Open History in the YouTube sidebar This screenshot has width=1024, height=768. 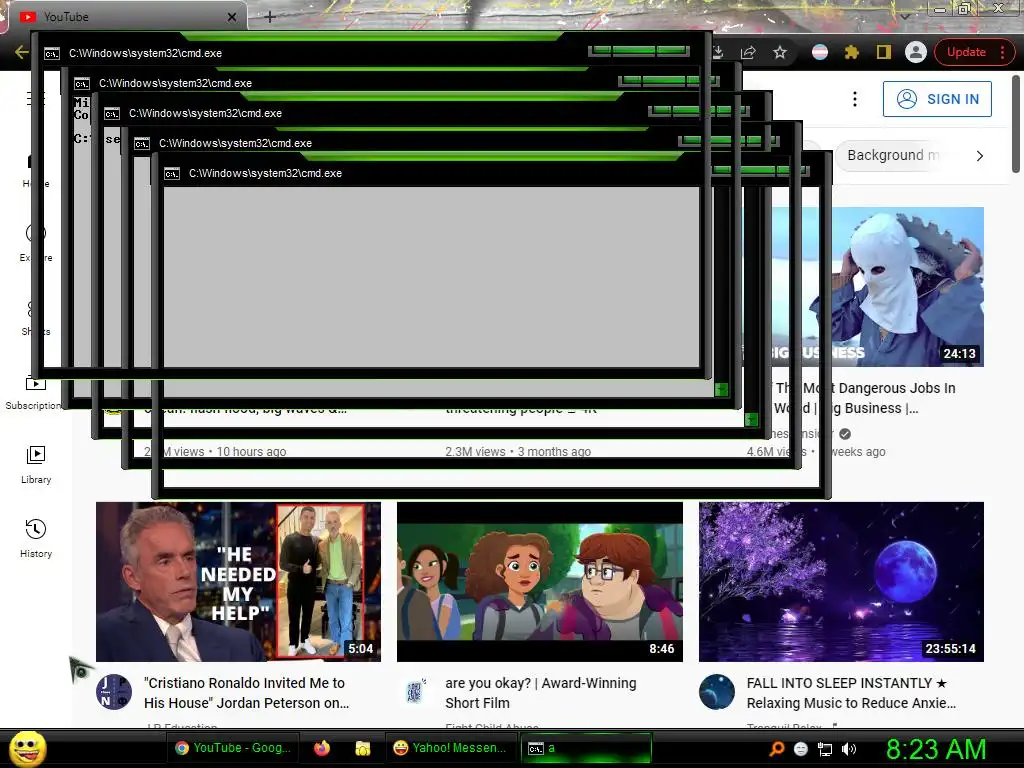(x=36, y=539)
